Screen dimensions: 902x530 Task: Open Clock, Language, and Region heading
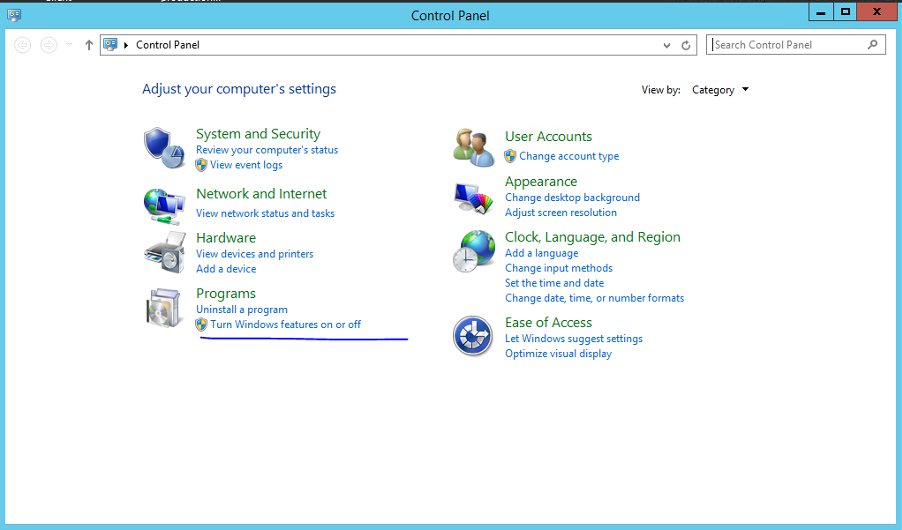tap(593, 237)
